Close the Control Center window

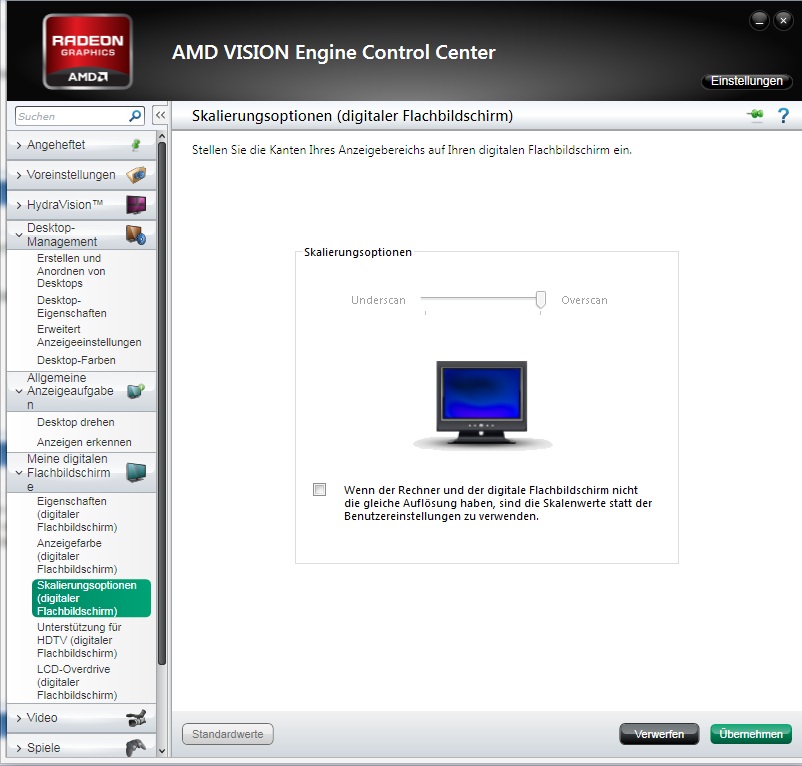point(783,20)
